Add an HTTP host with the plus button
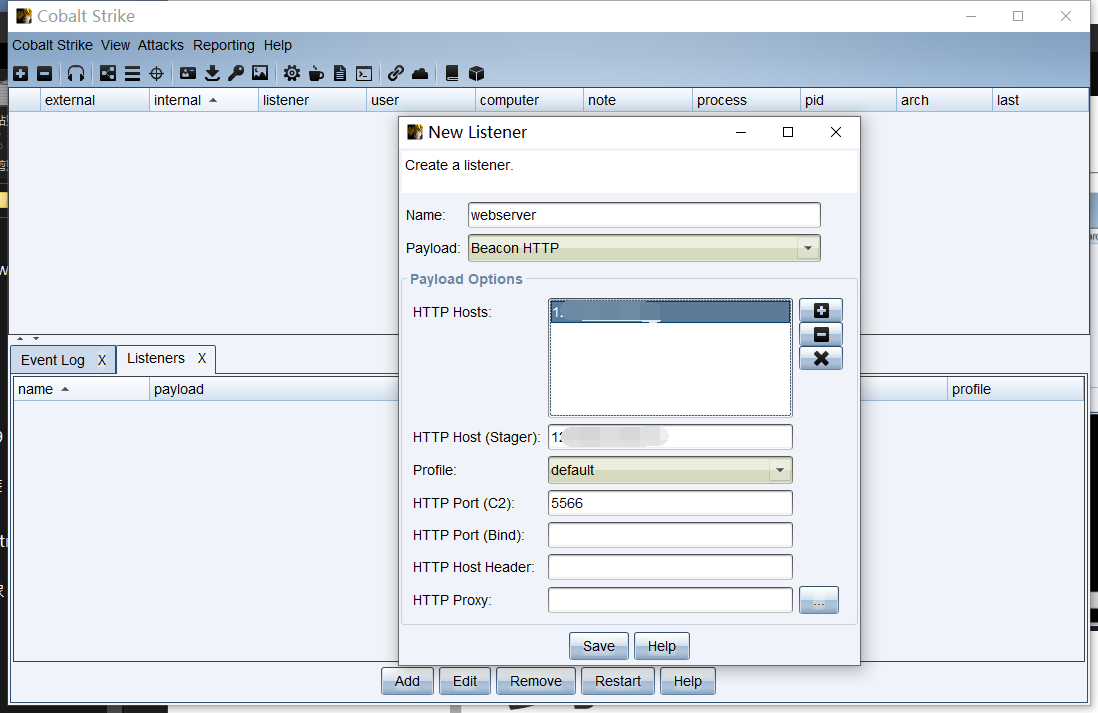 (x=821, y=310)
